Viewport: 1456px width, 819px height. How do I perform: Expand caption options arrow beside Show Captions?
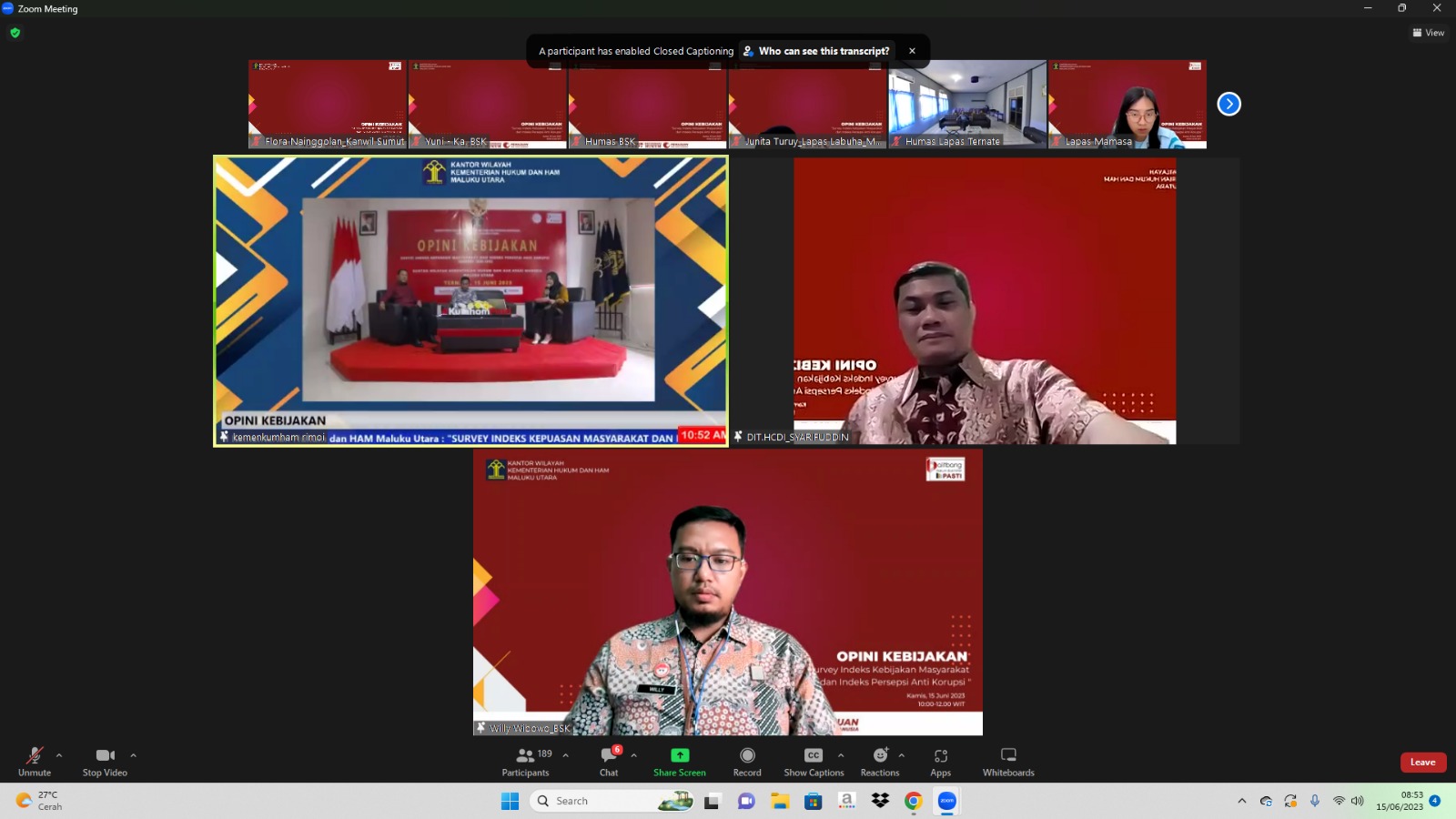click(841, 755)
